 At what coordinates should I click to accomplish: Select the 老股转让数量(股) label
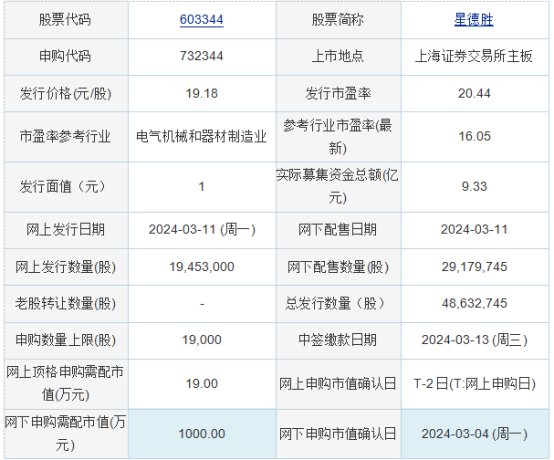pos(65,303)
